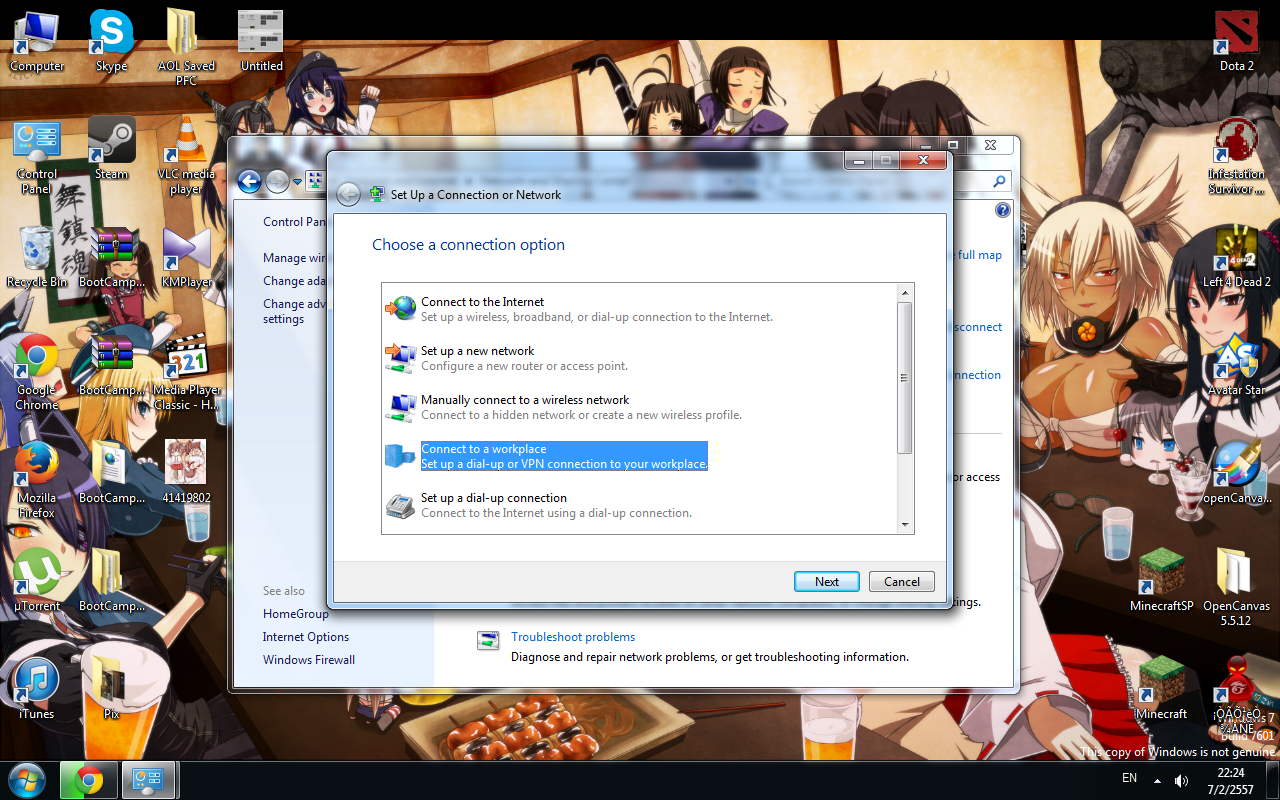The width and height of the screenshot is (1280, 800).
Task: Select the Pix folder icon
Action: (111, 688)
